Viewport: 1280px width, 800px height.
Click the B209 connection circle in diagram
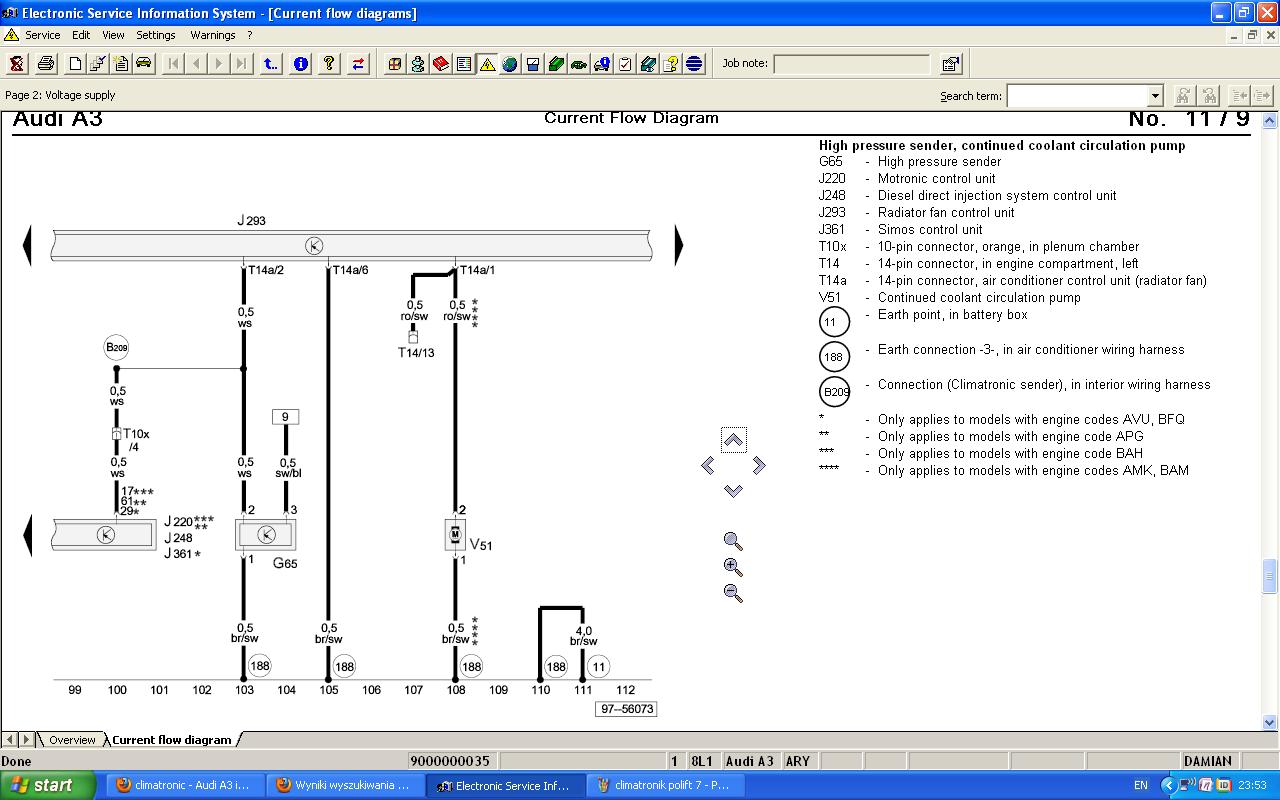(x=116, y=349)
